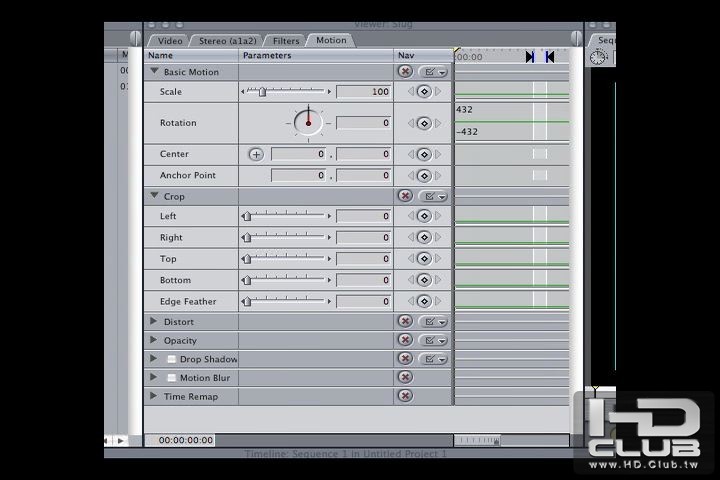Image resolution: width=720 pixels, height=480 pixels.
Task: Open Distort keyframe options dropdown
Action: point(433,322)
